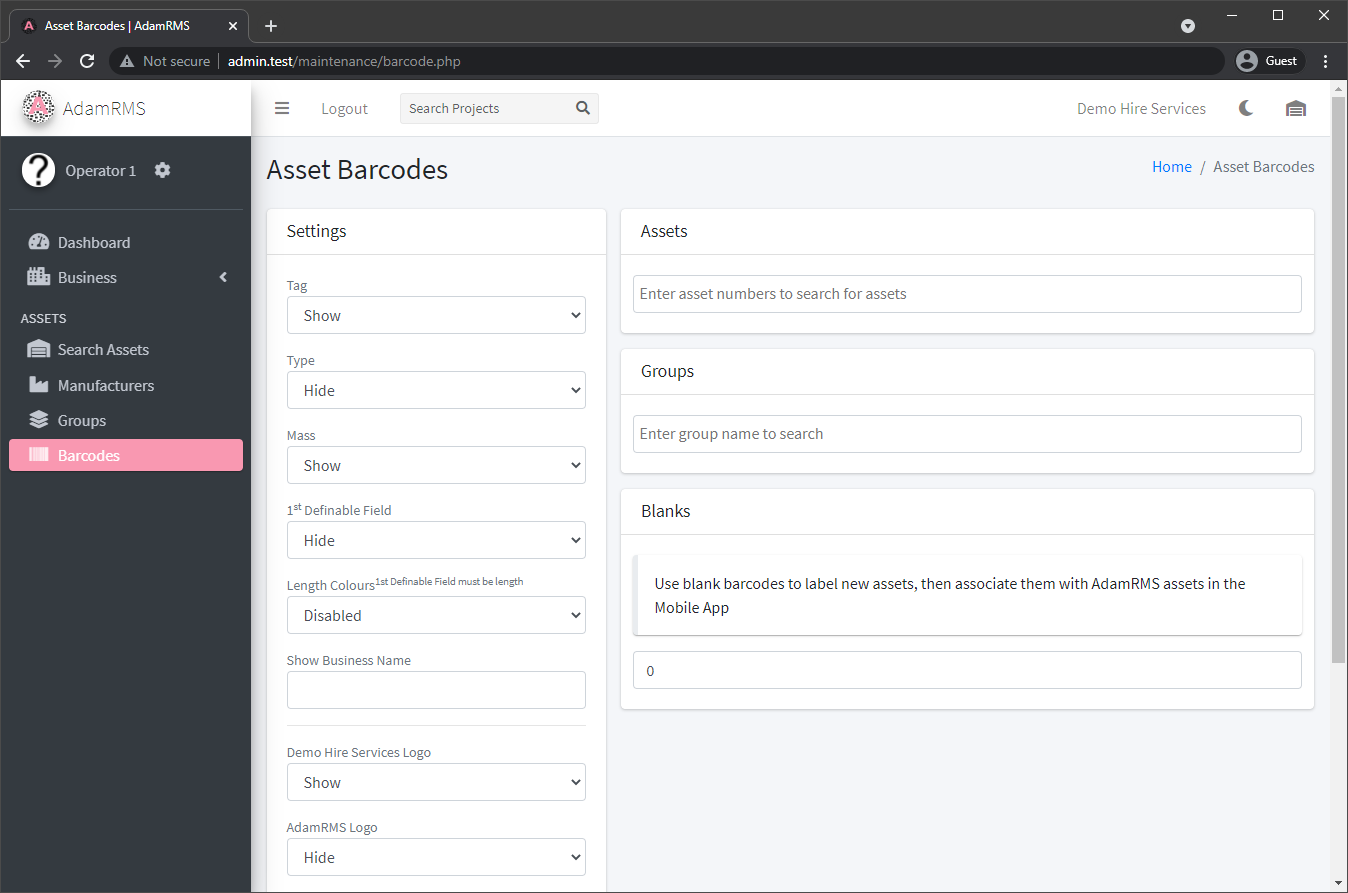The image size is (1348, 893).
Task: Click the asset numbers search field
Action: coord(966,294)
